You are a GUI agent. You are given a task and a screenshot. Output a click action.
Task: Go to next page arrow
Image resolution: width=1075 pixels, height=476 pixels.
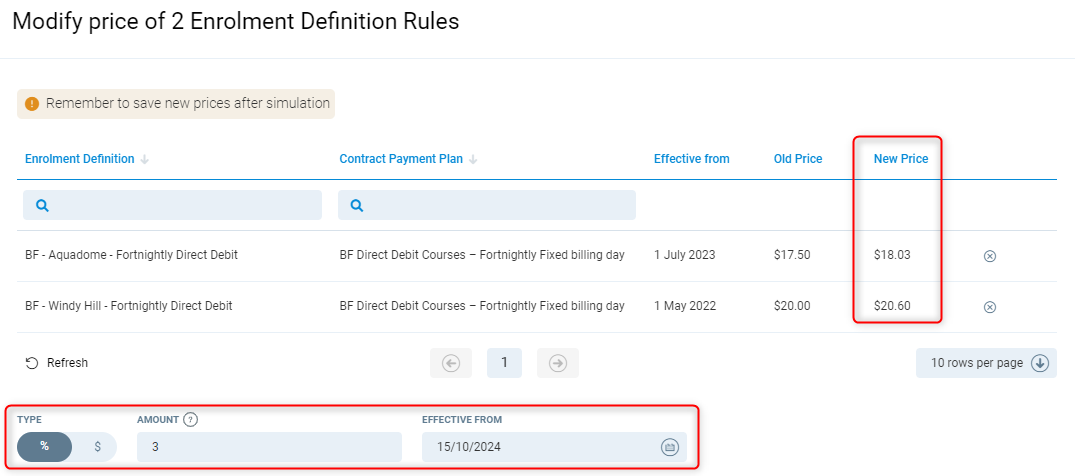[x=558, y=363]
